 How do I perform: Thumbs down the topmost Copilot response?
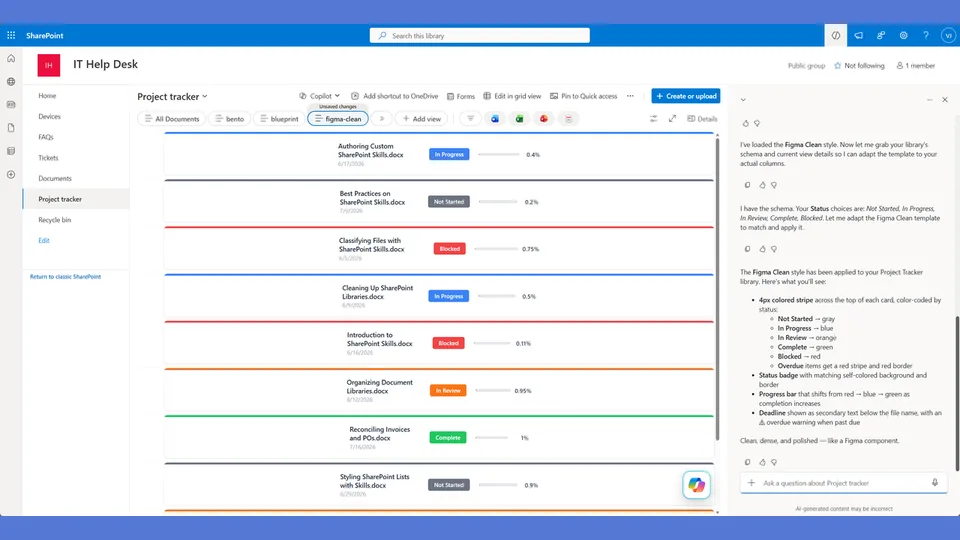757,123
